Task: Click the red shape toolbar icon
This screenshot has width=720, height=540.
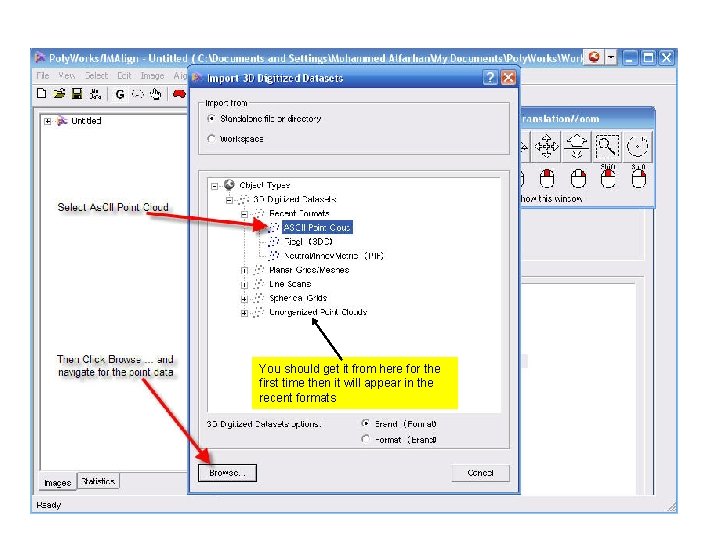Action: click(x=179, y=94)
